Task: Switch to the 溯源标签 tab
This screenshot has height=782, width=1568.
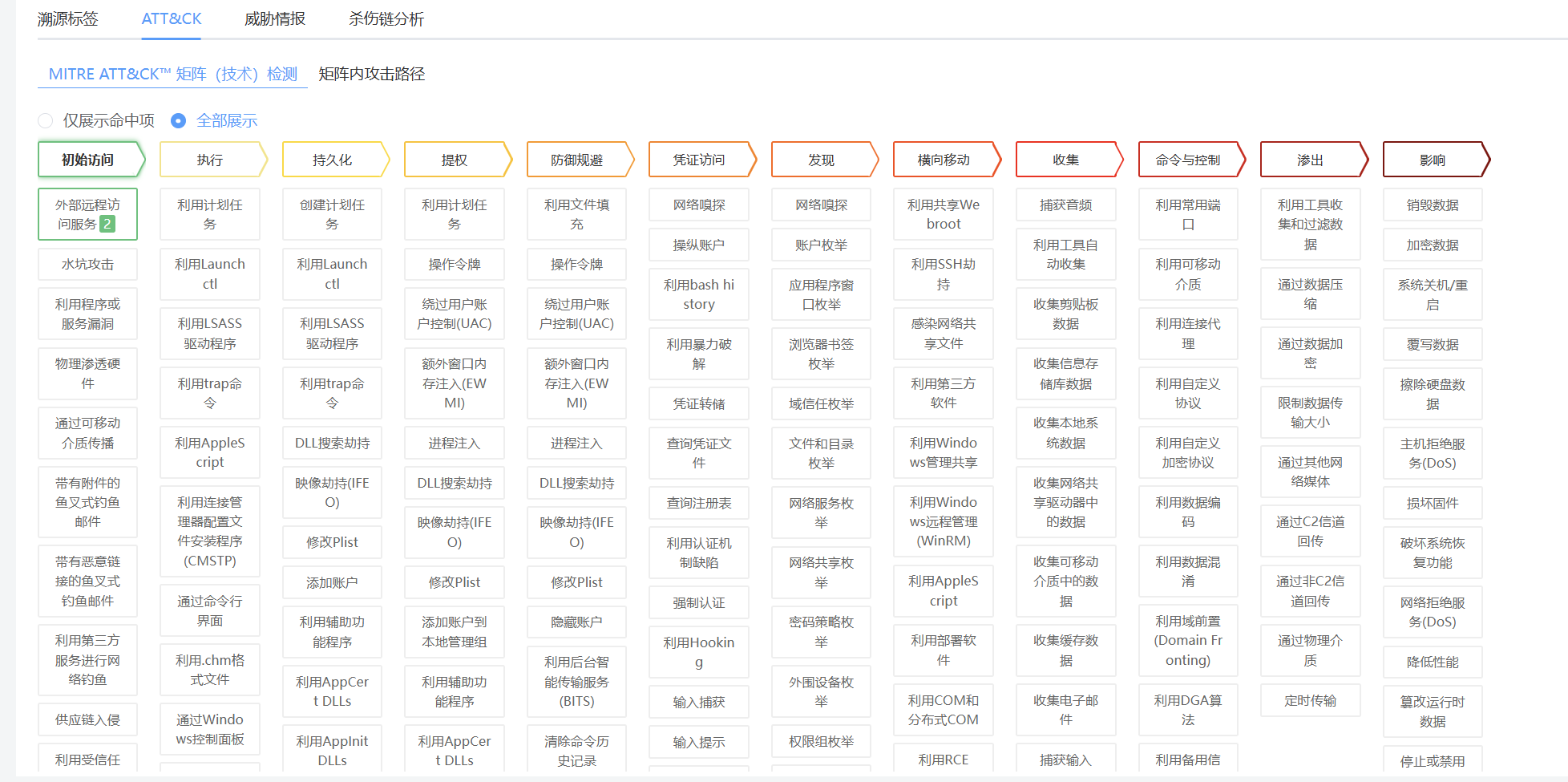Action: (x=68, y=19)
